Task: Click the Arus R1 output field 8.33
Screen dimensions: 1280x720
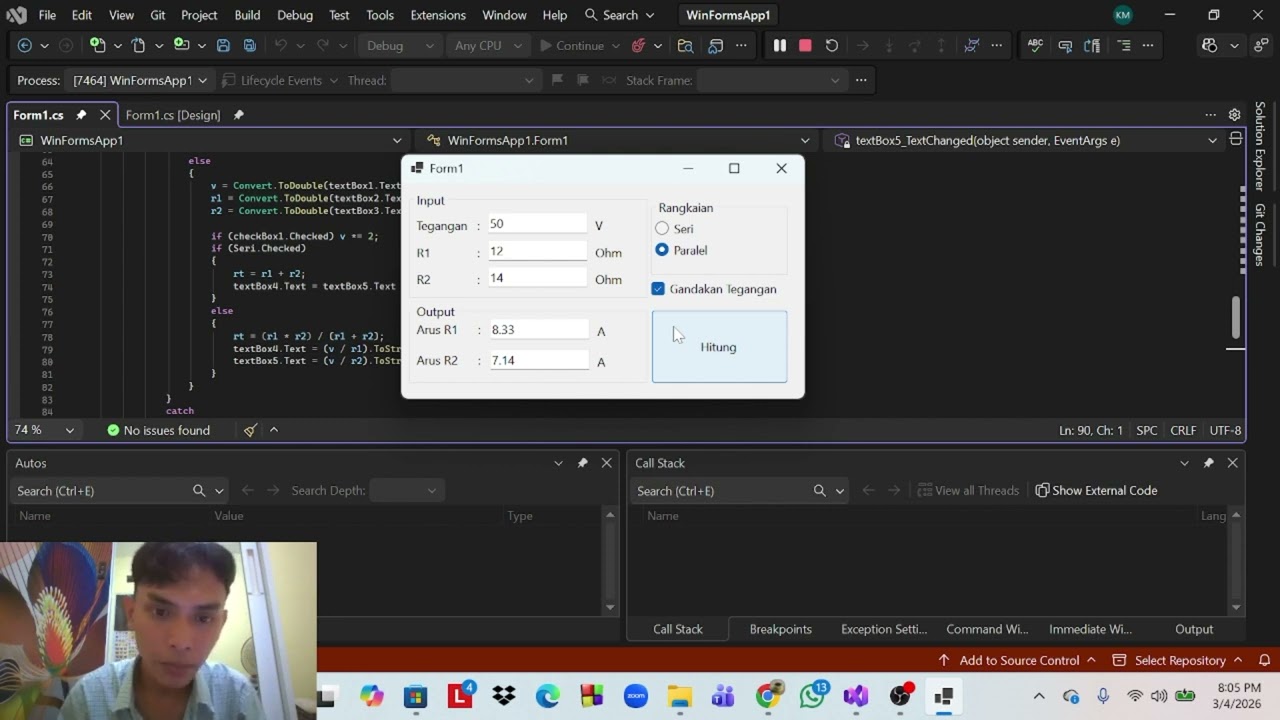Action: click(538, 330)
